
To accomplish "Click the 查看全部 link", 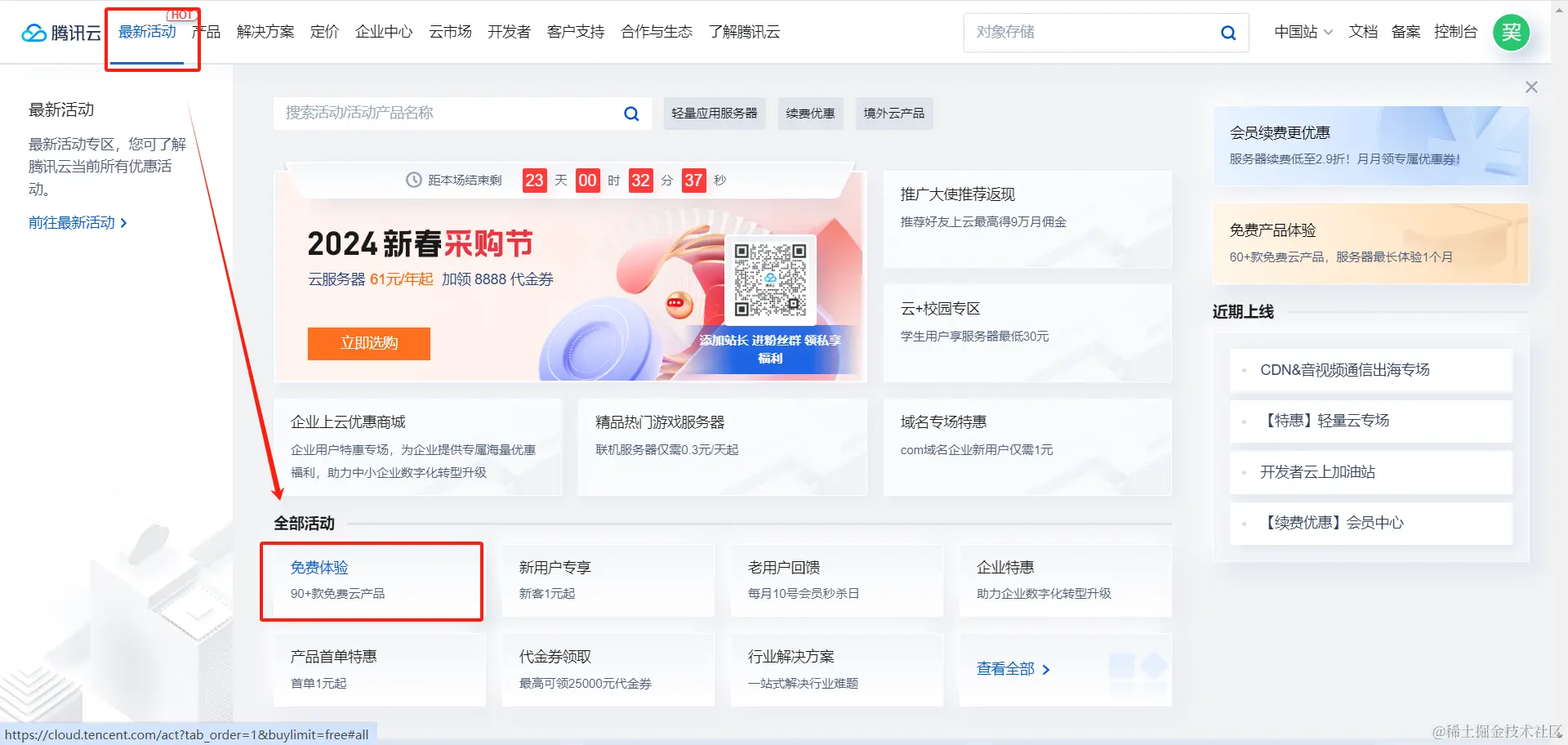I will pos(1013,669).
